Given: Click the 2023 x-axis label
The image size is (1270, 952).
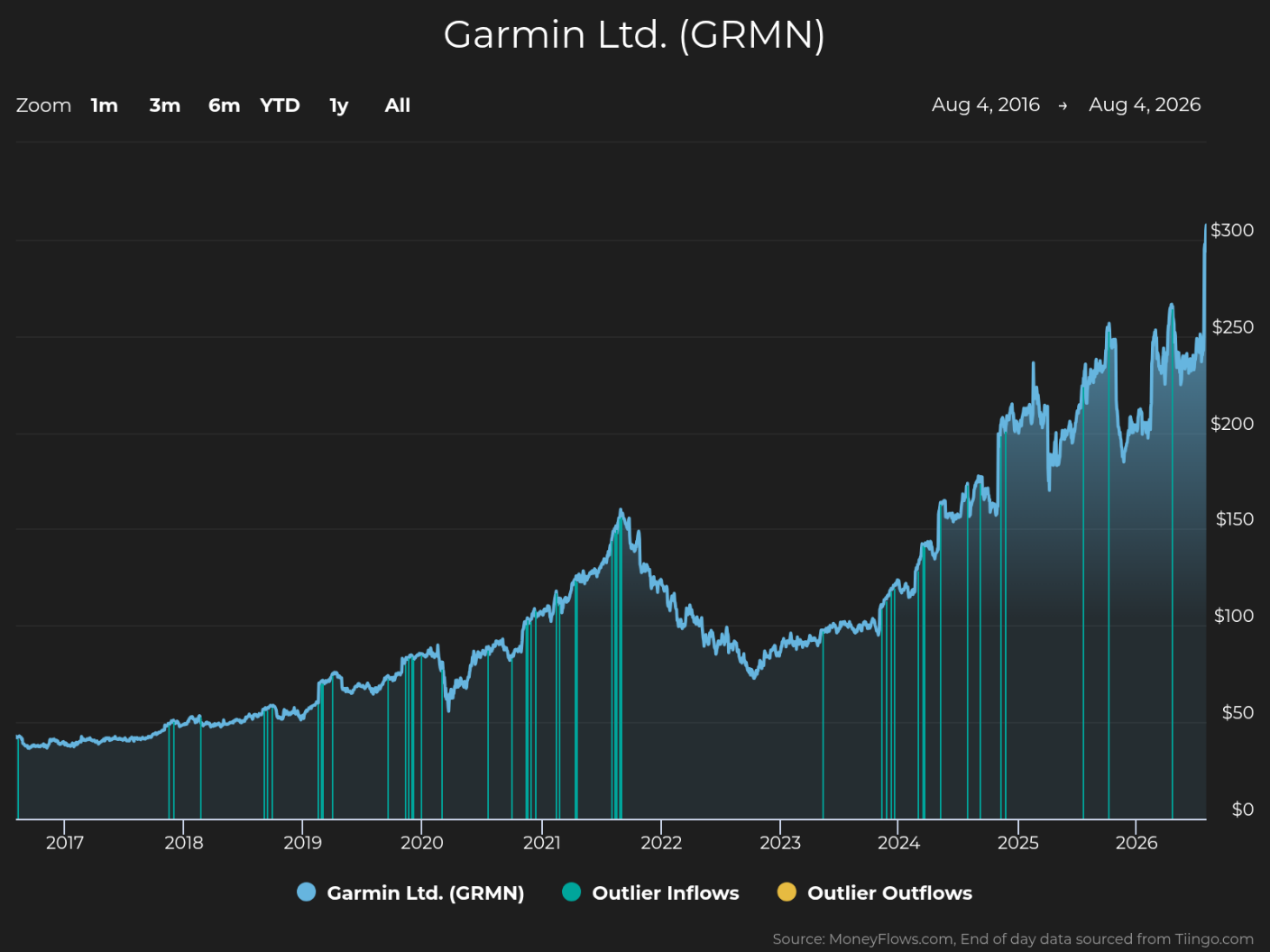Looking at the screenshot, I should tap(780, 843).
